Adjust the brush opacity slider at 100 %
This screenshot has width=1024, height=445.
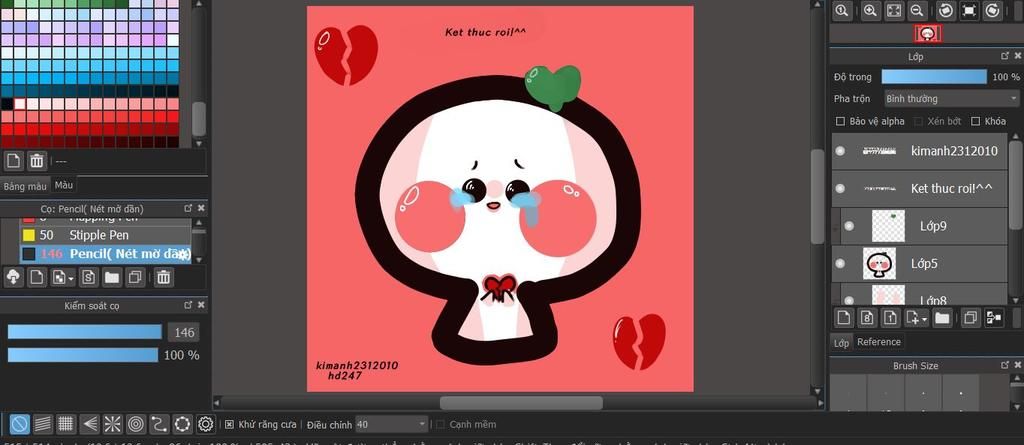[x=83, y=355]
